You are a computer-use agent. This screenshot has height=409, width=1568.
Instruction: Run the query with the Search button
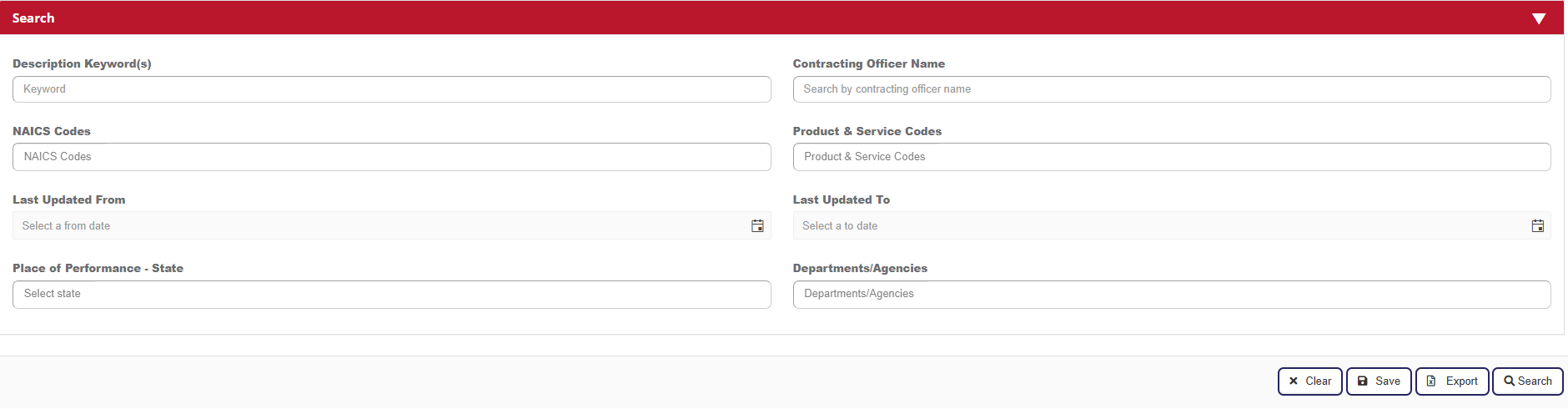pos(1528,381)
